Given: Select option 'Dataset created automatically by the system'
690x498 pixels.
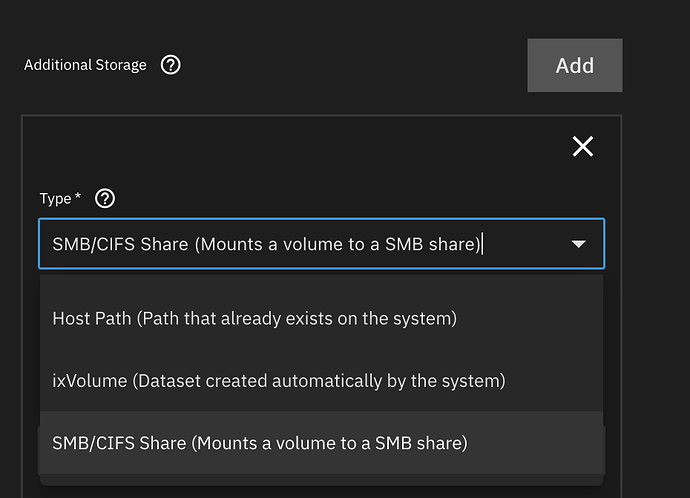Looking at the screenshot, I should [x=319, y=381].
